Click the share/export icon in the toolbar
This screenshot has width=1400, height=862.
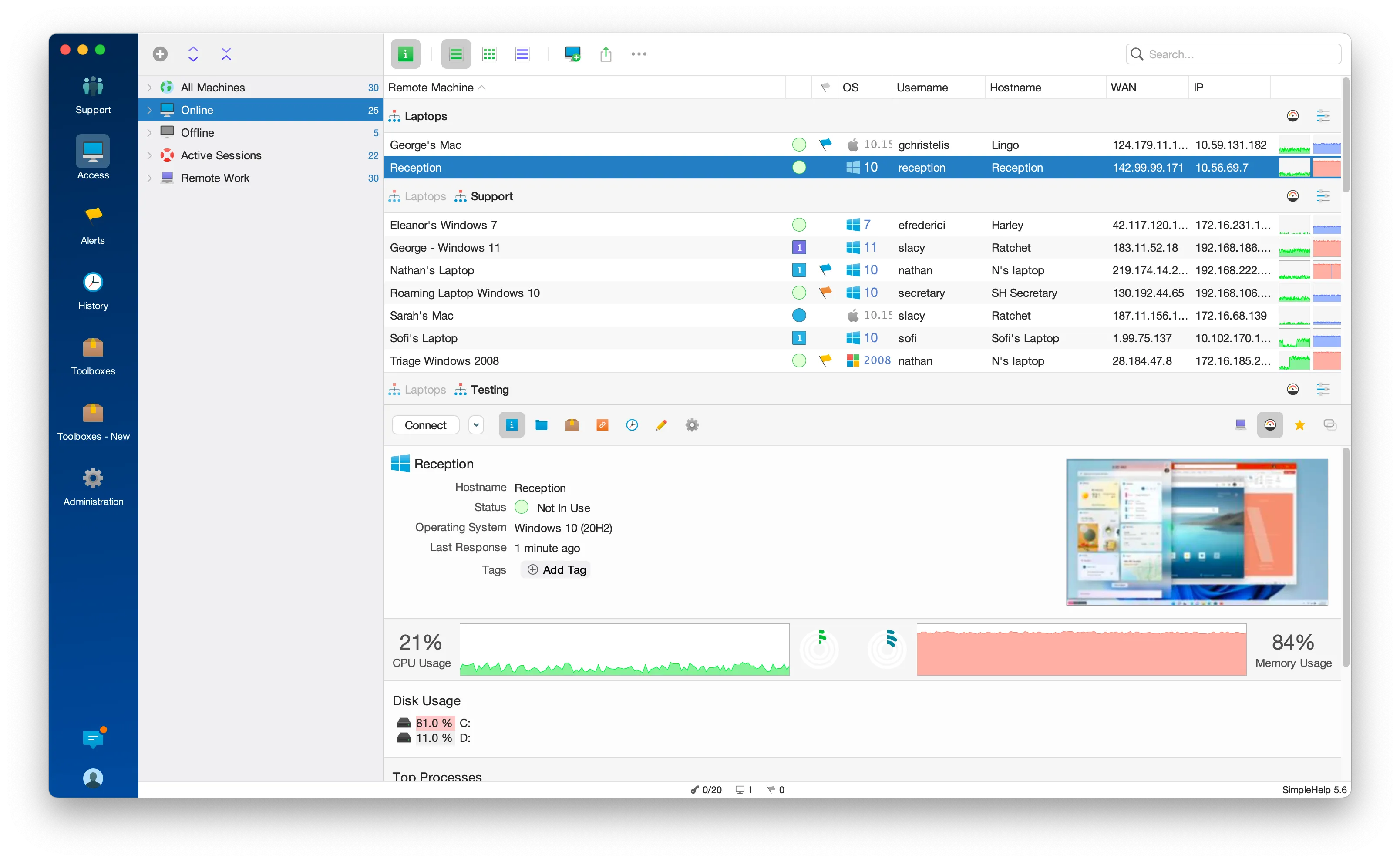tap(606, 54)
